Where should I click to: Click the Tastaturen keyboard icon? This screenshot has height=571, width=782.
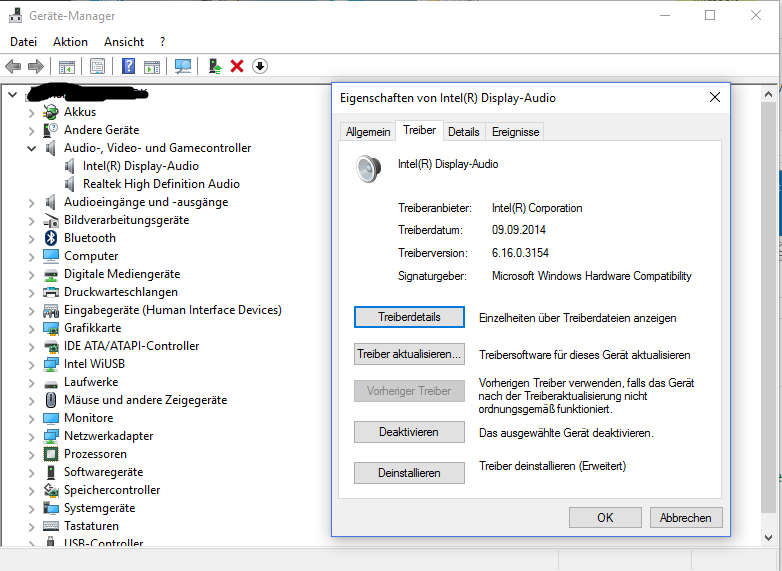[x=51, y=526]
